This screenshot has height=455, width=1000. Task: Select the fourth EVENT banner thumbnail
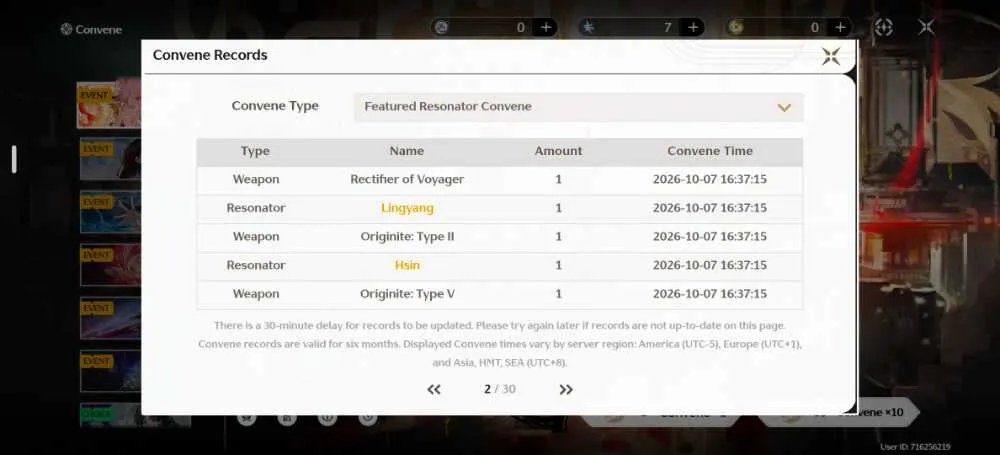110,264
